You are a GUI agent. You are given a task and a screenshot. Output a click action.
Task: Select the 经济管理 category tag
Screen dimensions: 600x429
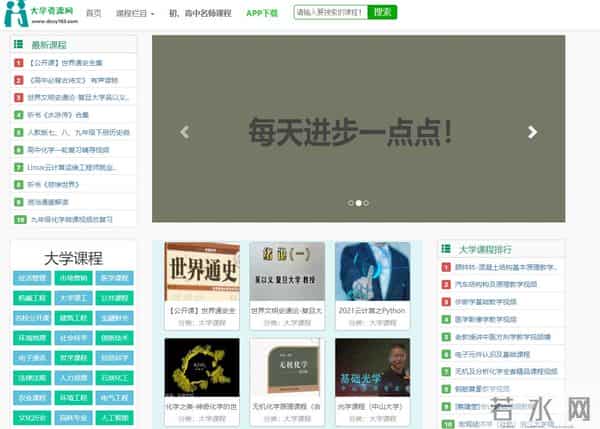(32, 278)
